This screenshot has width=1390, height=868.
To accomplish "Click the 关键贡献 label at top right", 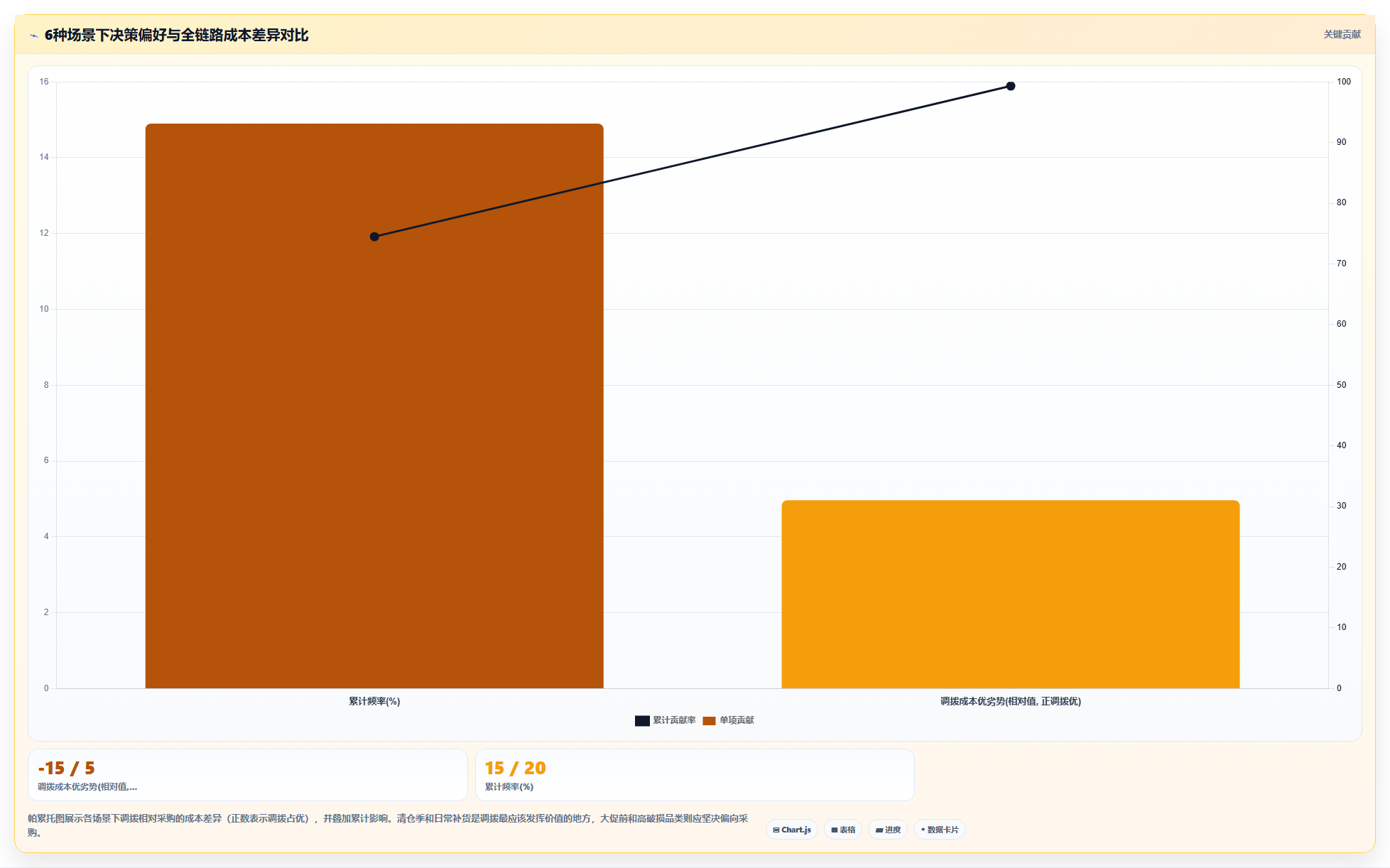I will coord(1342,34).
